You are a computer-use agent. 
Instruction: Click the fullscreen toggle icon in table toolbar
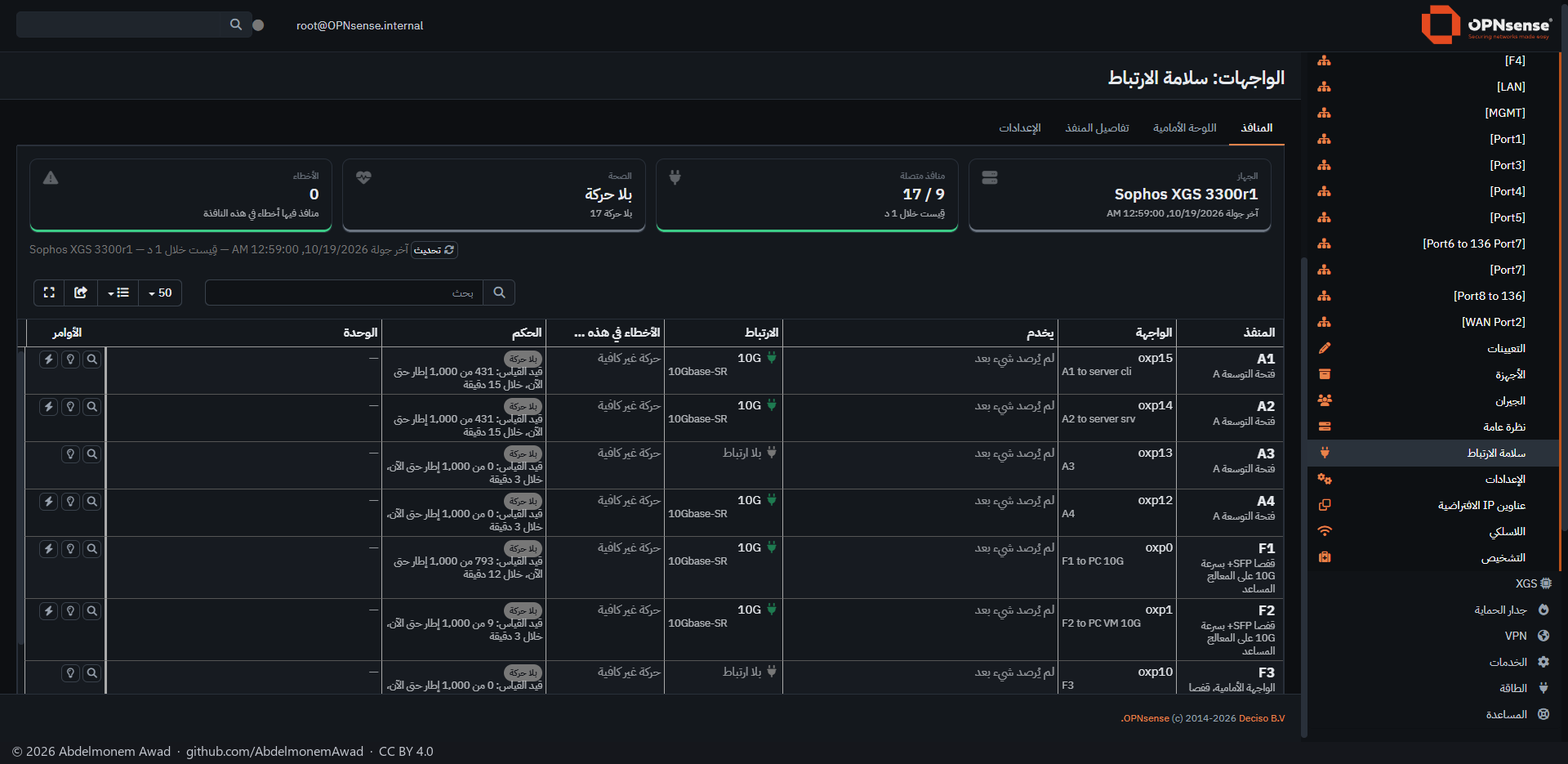point(49,293)
